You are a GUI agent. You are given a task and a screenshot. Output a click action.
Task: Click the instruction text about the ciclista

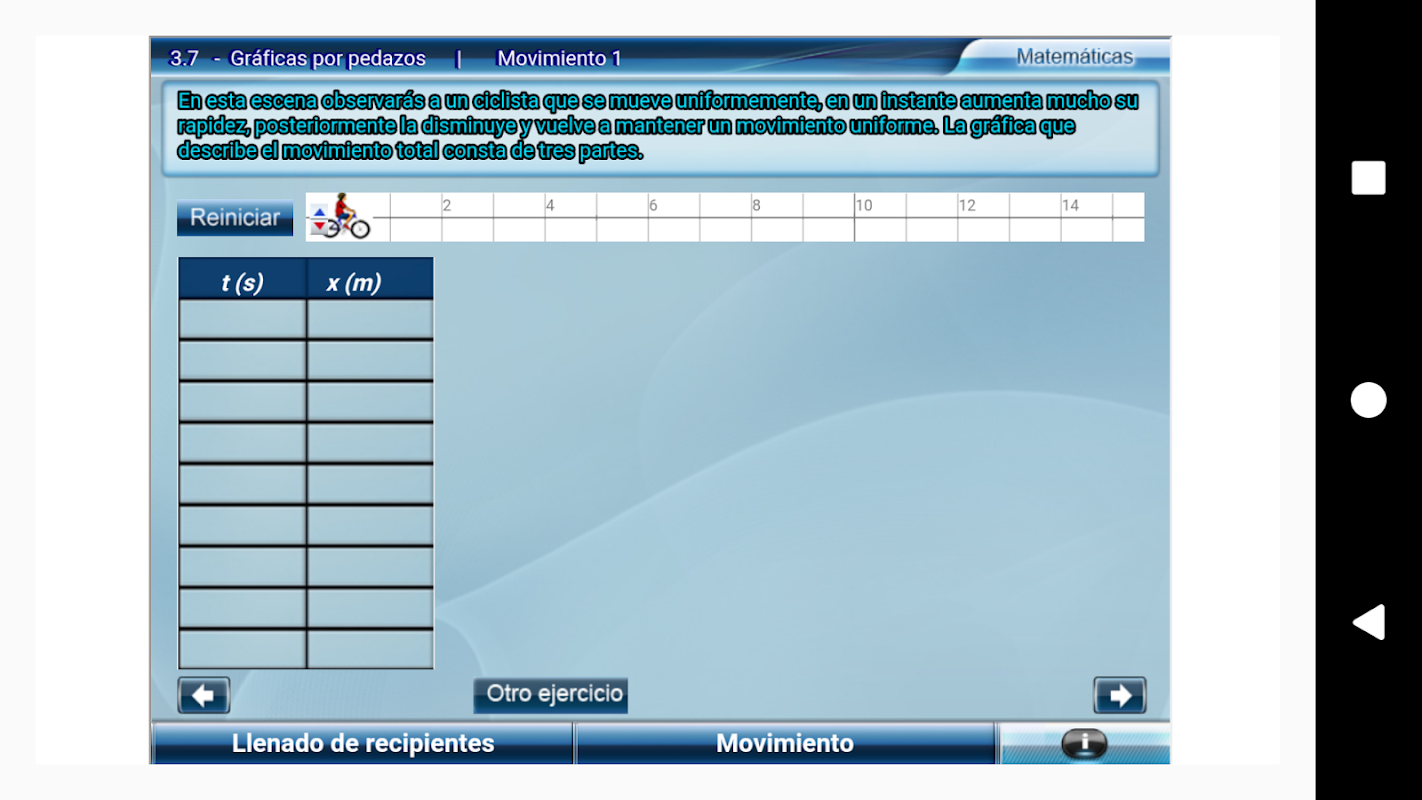pos(658,126)
